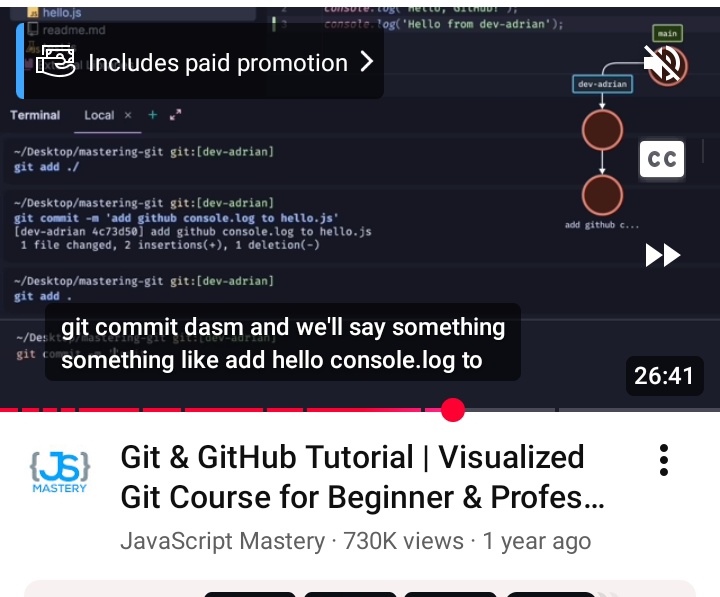Click the subtitle caption text box
Viewport: 720px width, 597px height.
click(283, 342)
